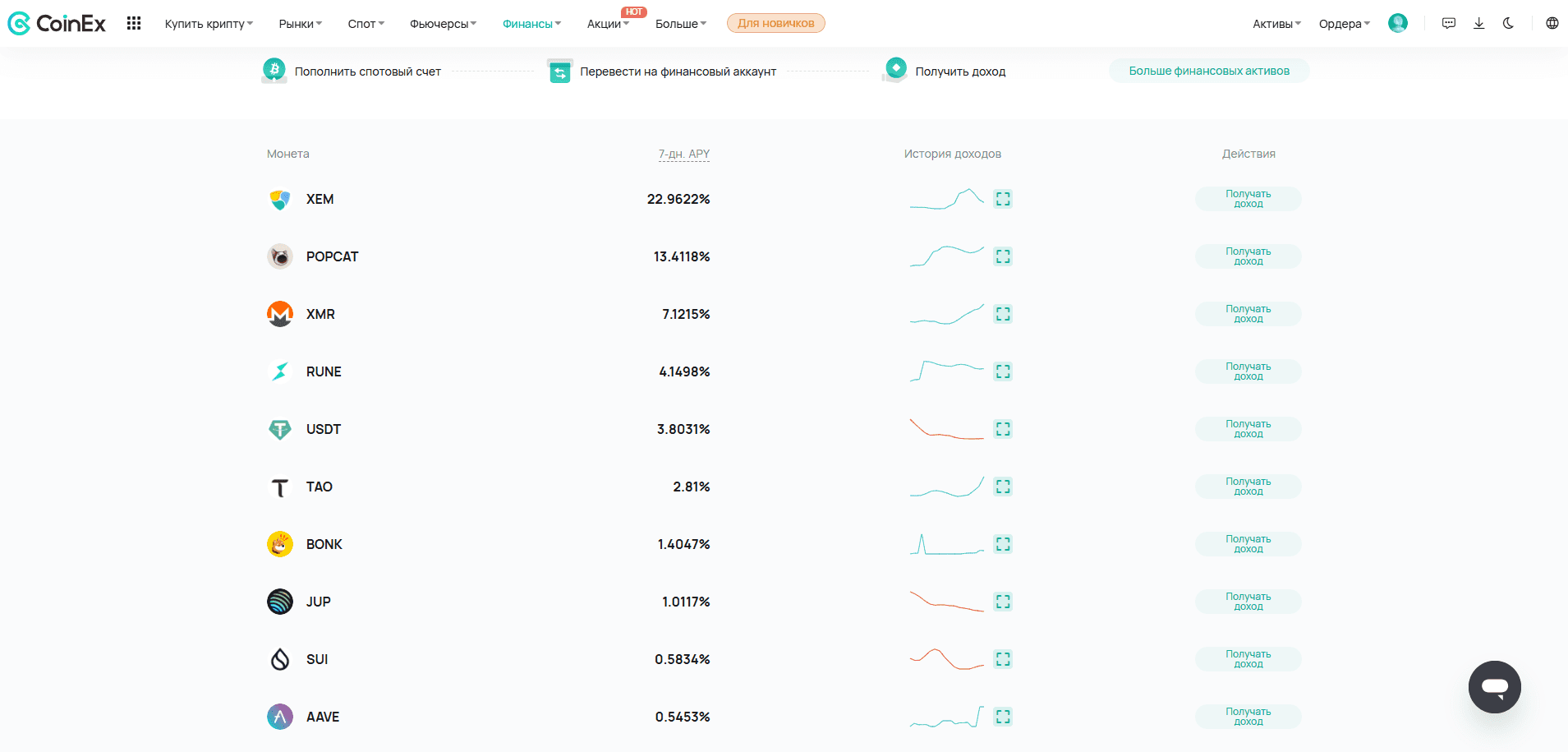This screenshot has width=1568, height=752.
Task: Click the BONK coin icon
Action: [x=280, y=544]
